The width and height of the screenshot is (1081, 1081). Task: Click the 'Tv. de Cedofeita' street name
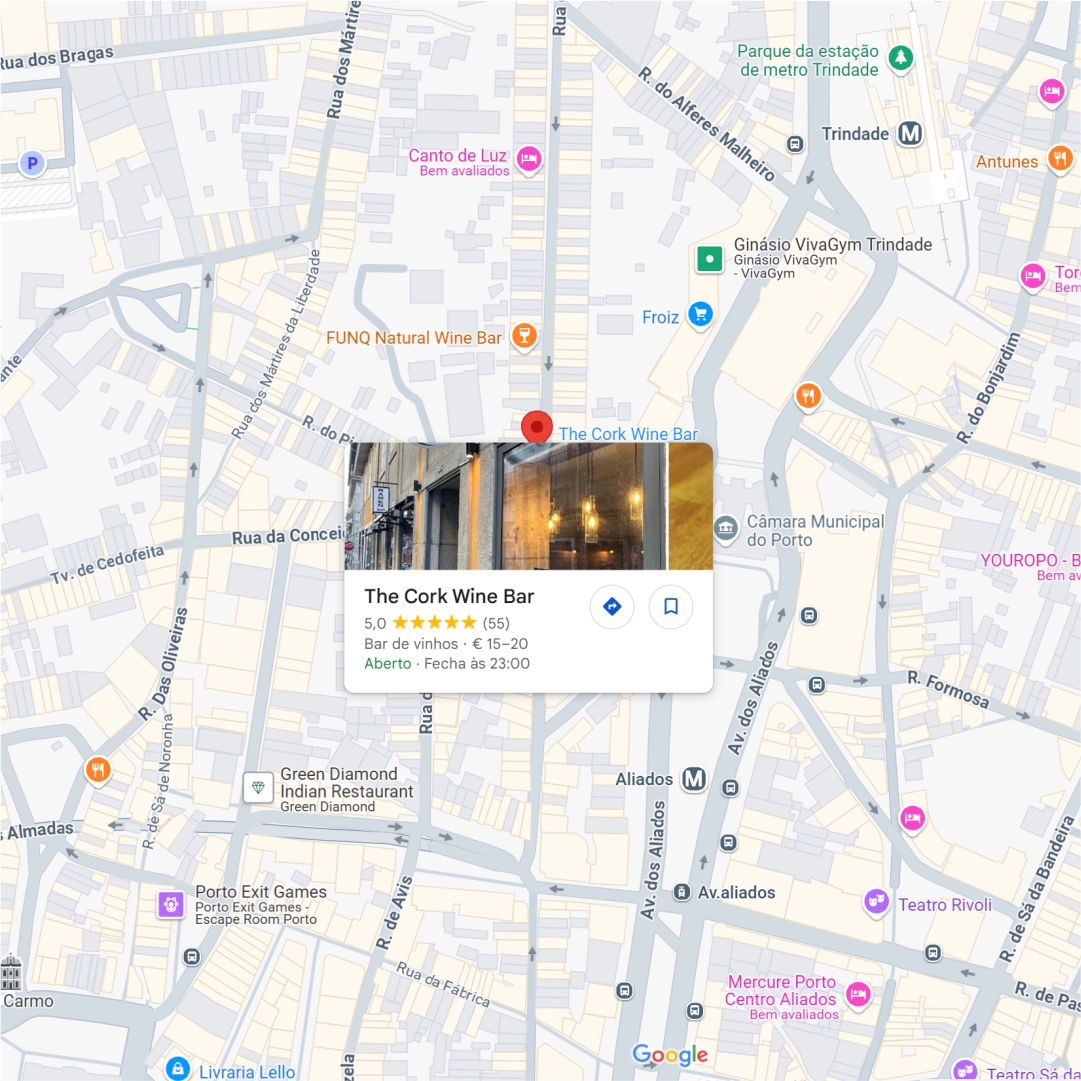click(x=107, y=564)
